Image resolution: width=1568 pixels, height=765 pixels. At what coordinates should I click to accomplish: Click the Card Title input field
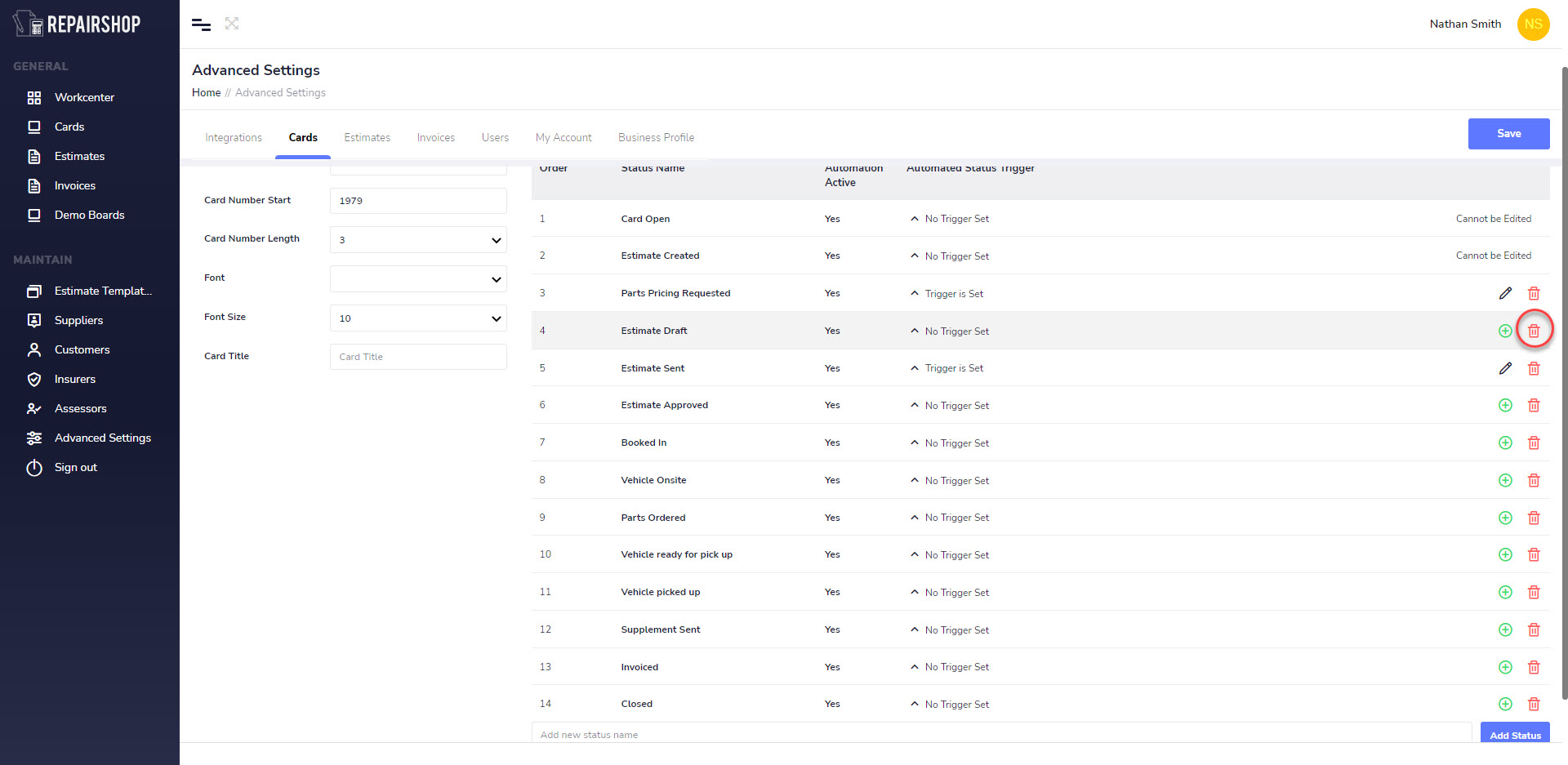418,357
